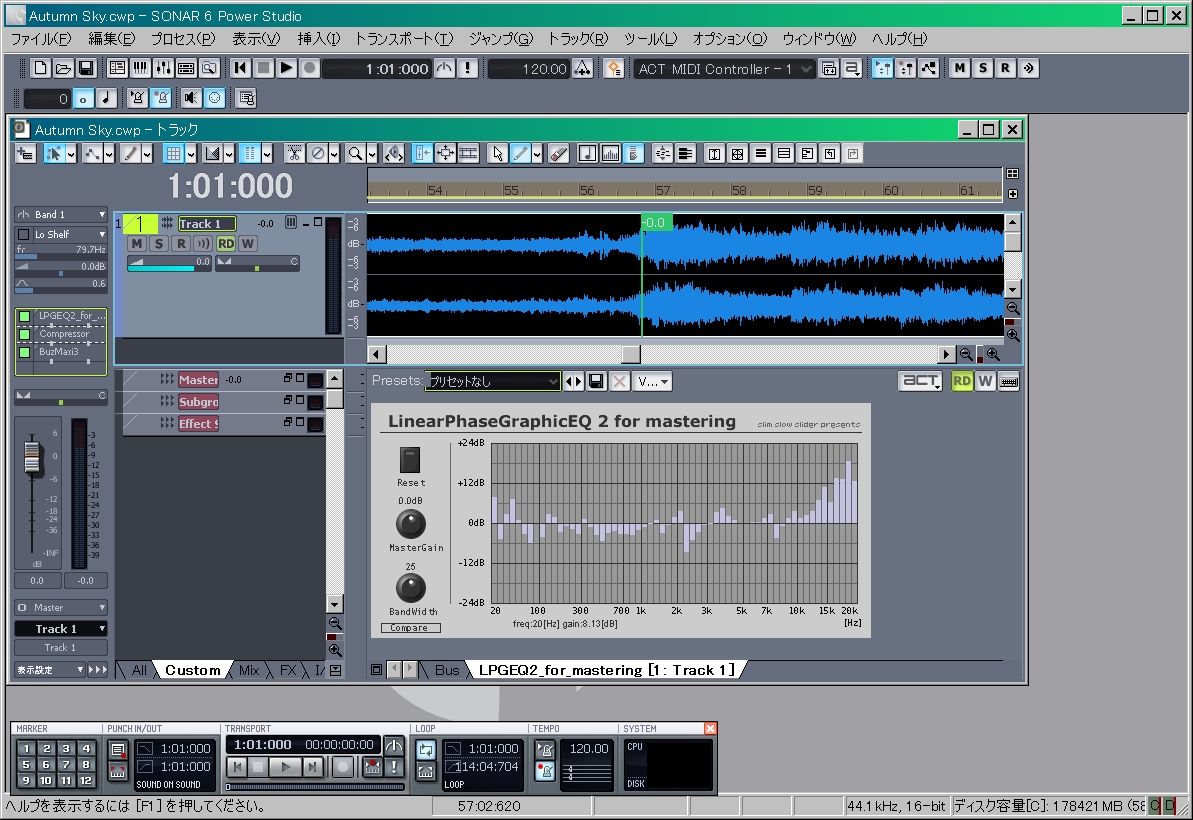The image size is (1193, 820).
Task: Click the Scissors split tool
Action: (294, 154)
